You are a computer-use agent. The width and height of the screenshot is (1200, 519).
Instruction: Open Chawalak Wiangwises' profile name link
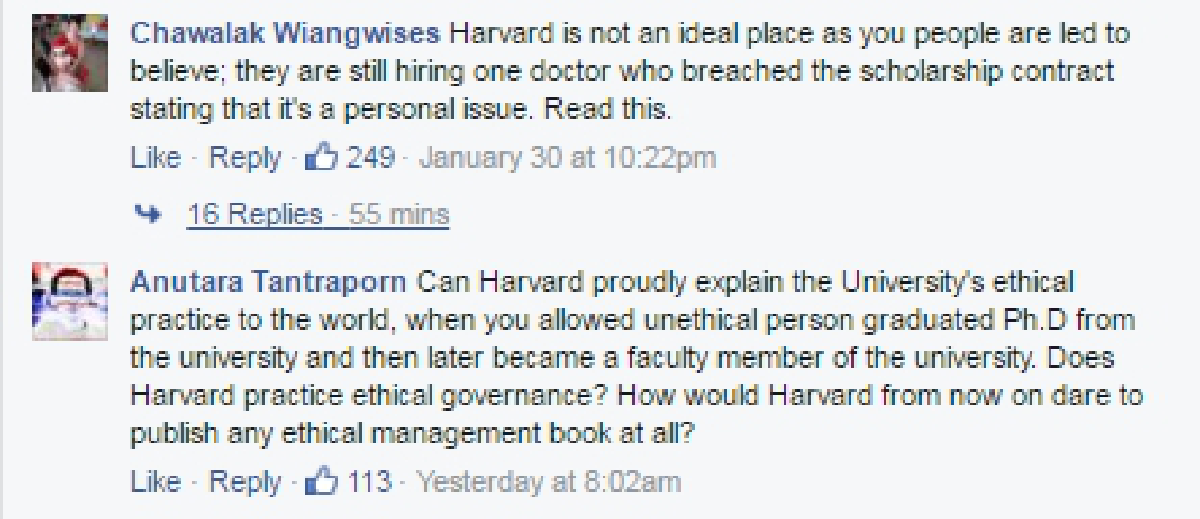(x=287, y=35)
